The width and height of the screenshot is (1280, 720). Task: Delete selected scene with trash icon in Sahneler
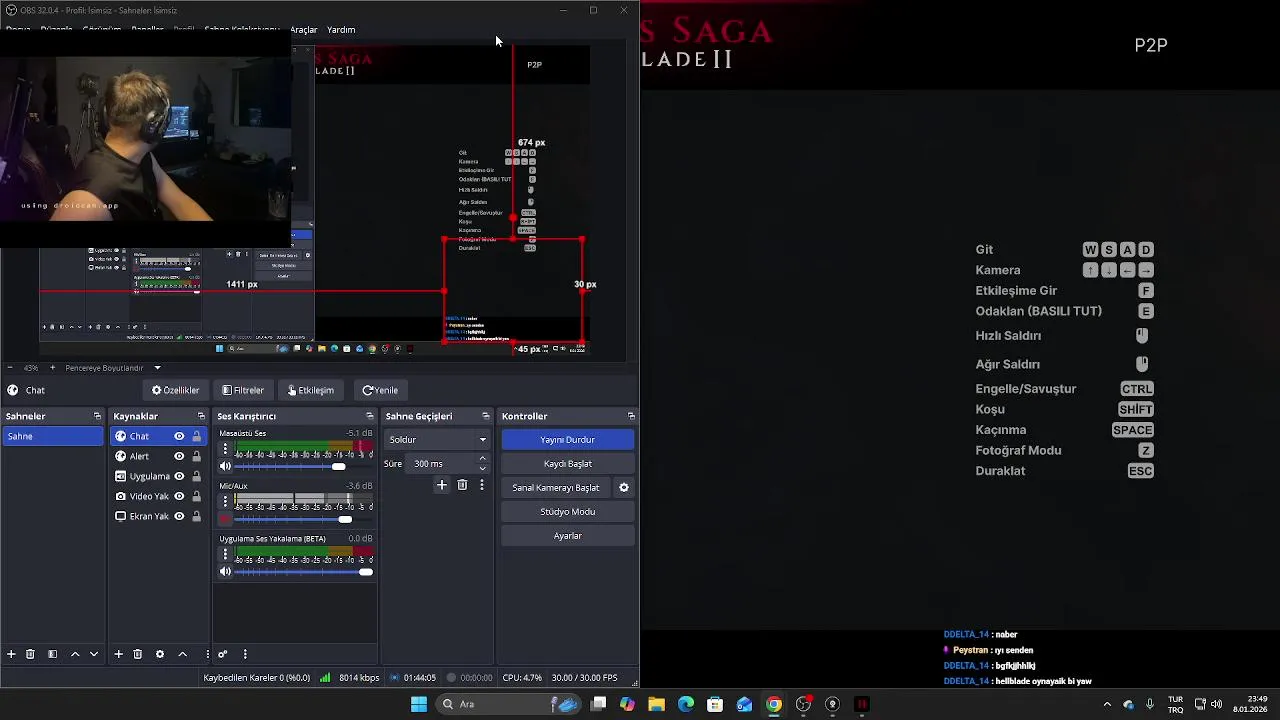pyautogui.click(x=30, y=654)
